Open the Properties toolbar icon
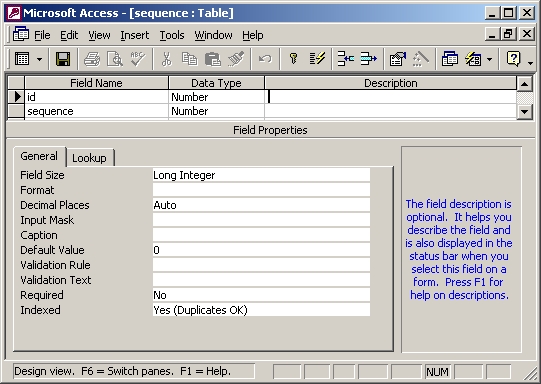The width and height of the screenshot is (541, 384). pos(397,59)
